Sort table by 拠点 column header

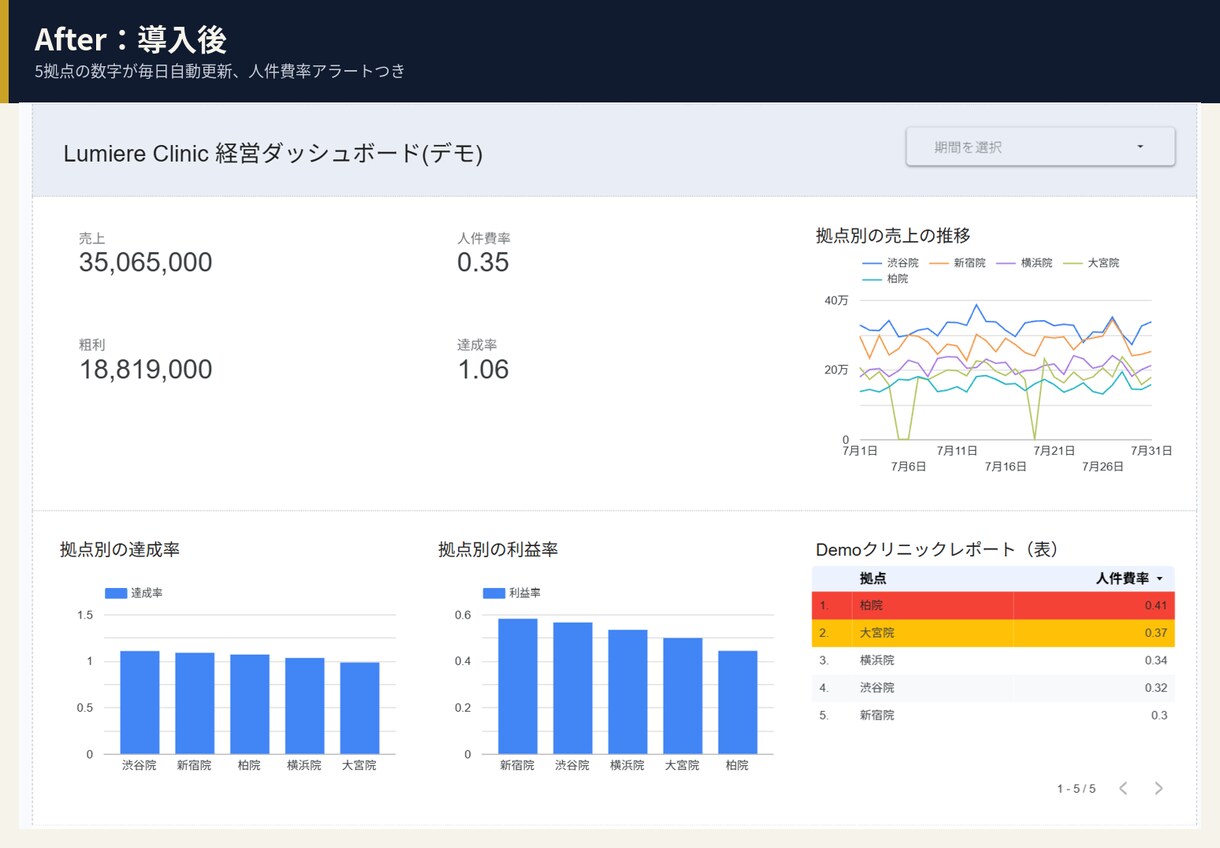872,578
